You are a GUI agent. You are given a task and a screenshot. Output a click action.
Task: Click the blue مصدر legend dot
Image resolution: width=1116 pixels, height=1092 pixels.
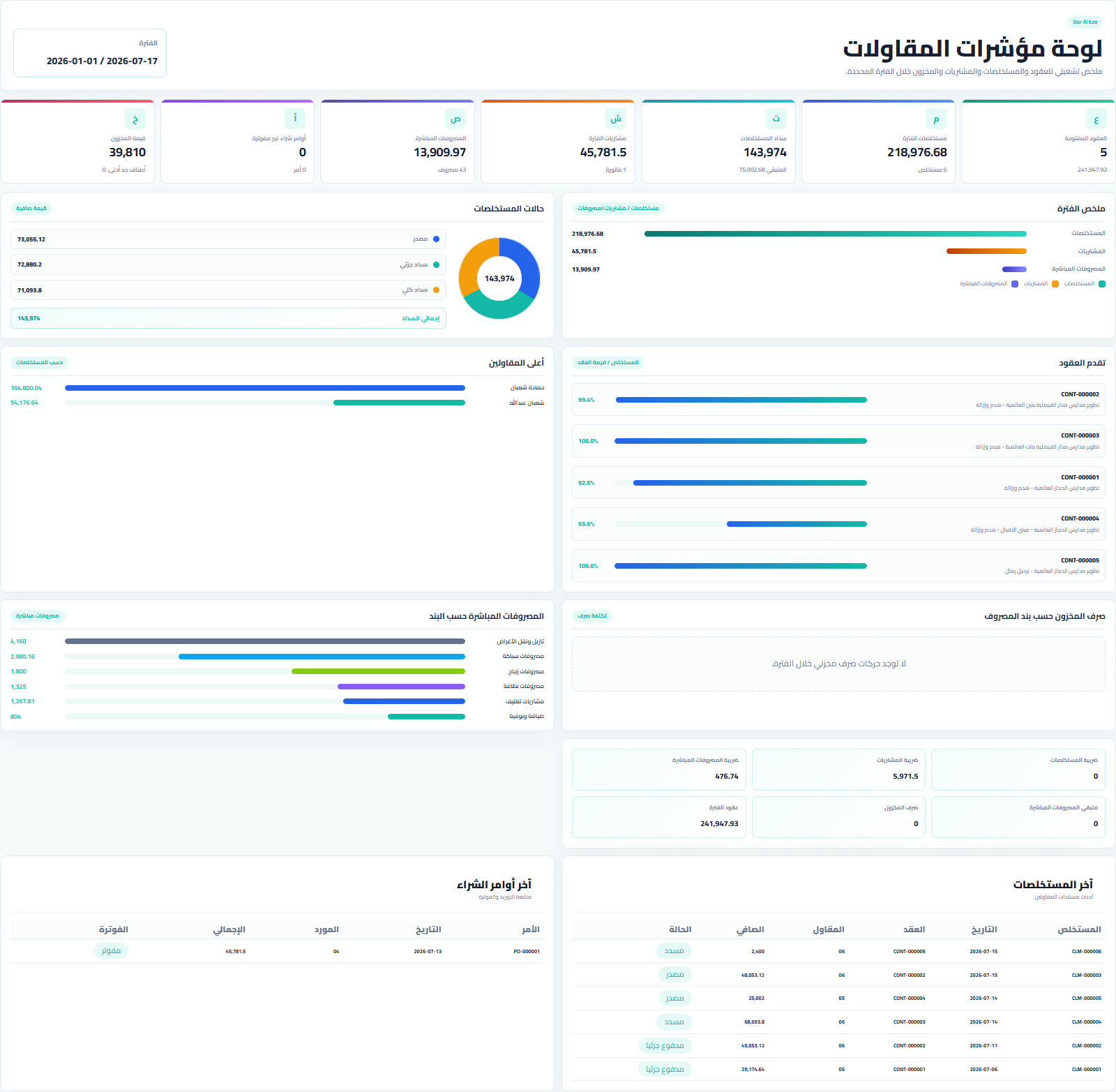436,239
